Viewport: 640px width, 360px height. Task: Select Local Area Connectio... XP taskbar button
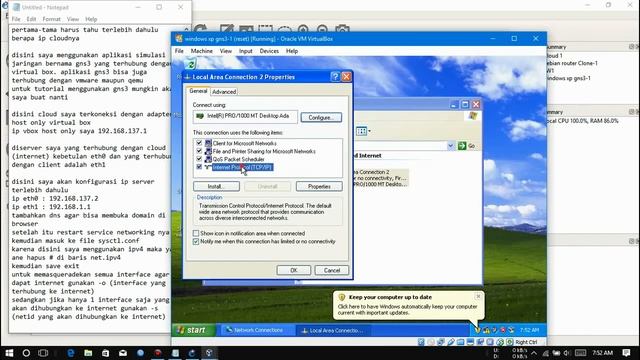tap(334, 330)
